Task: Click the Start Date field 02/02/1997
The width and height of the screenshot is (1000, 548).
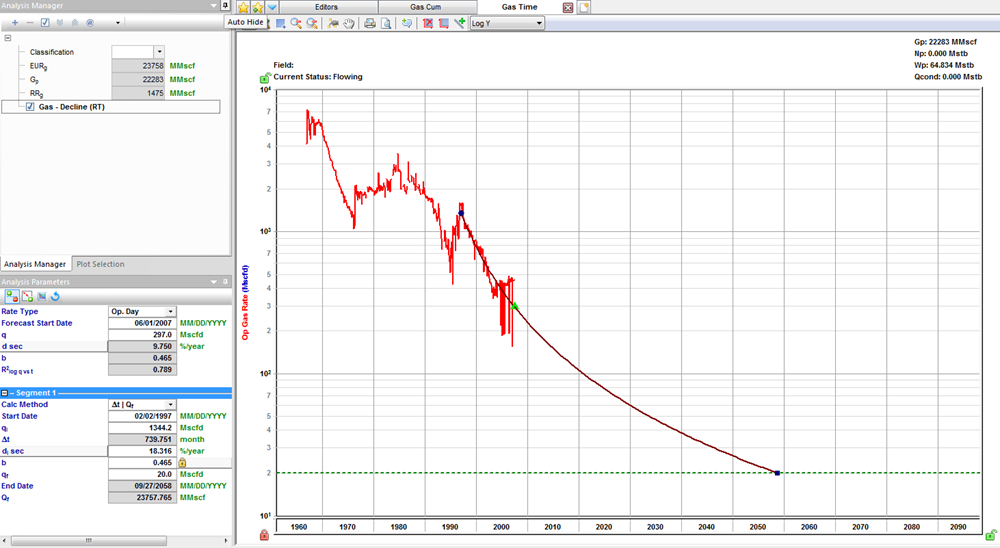Action: click(x=142, y=416)
